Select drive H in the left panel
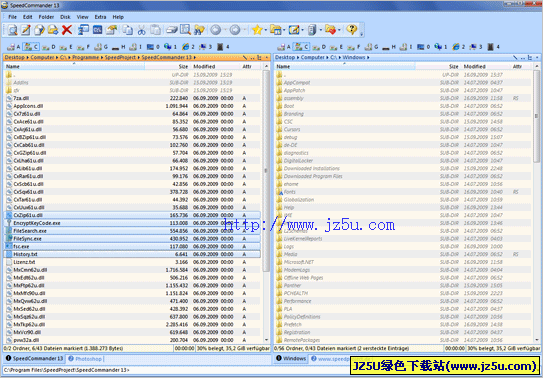This screenshot has height=378, width=543. point(118,47)
